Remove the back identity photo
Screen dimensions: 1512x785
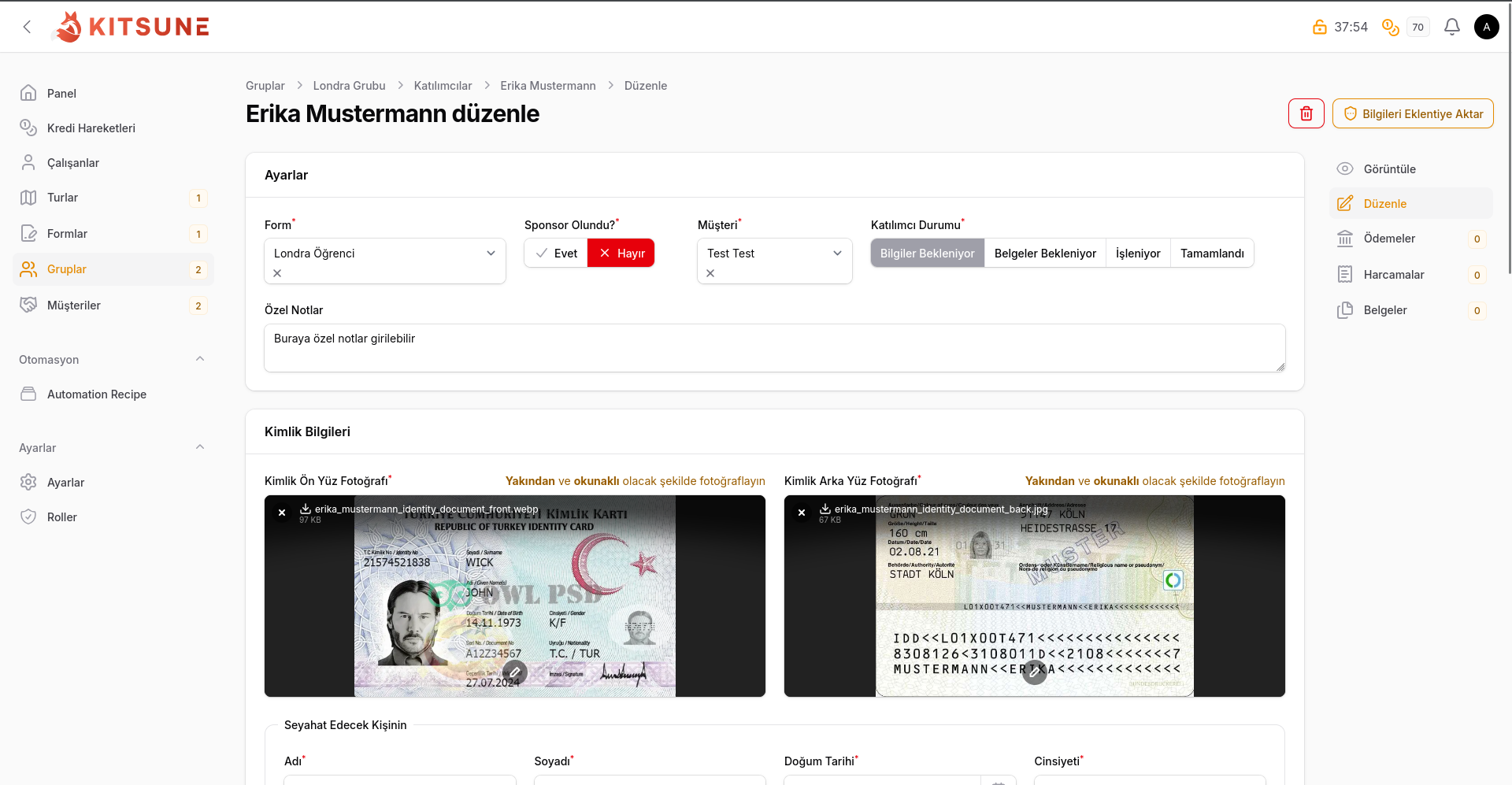point(802,513)
